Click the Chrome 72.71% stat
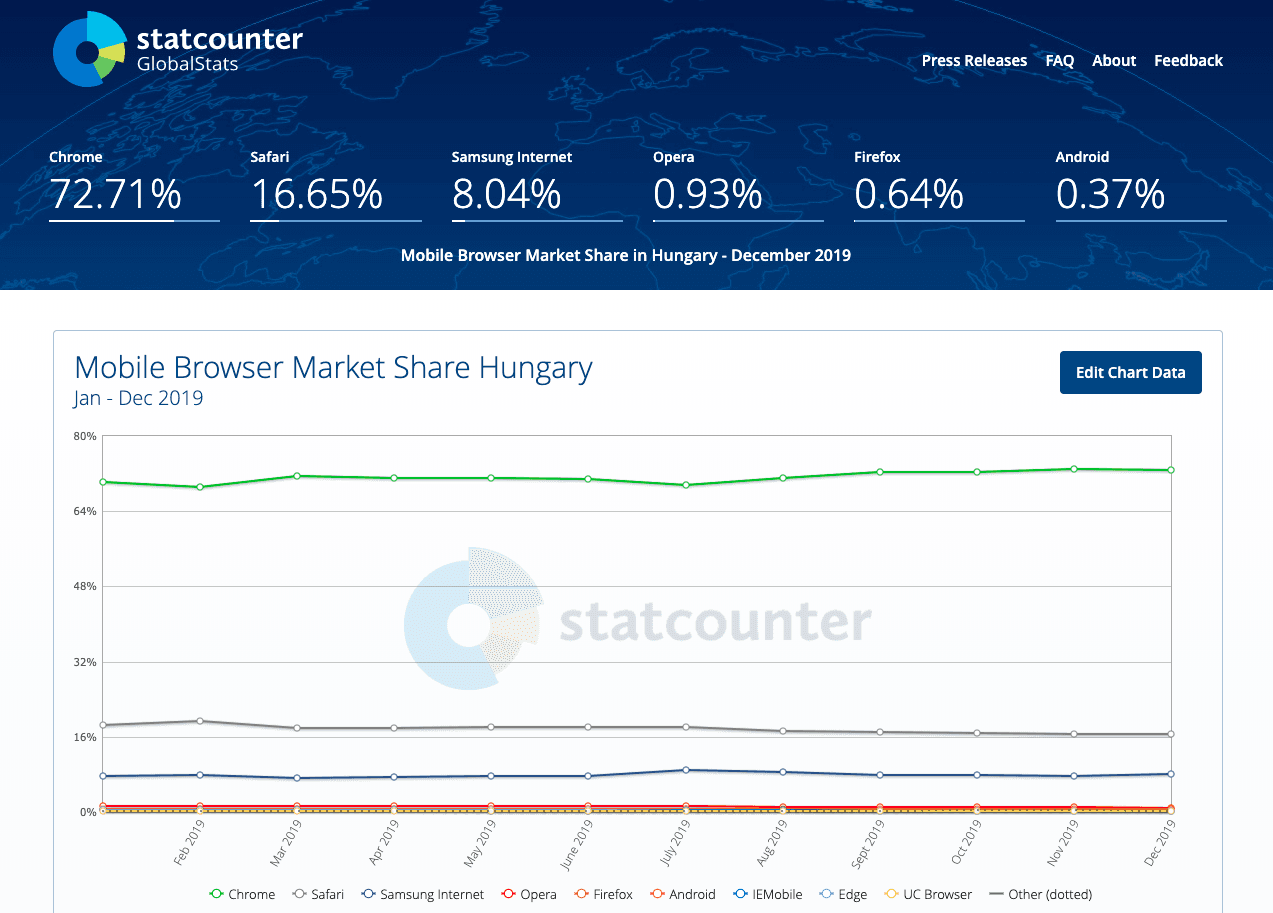Viewport: 1273px width, 913px height. (x=115, y=193)
